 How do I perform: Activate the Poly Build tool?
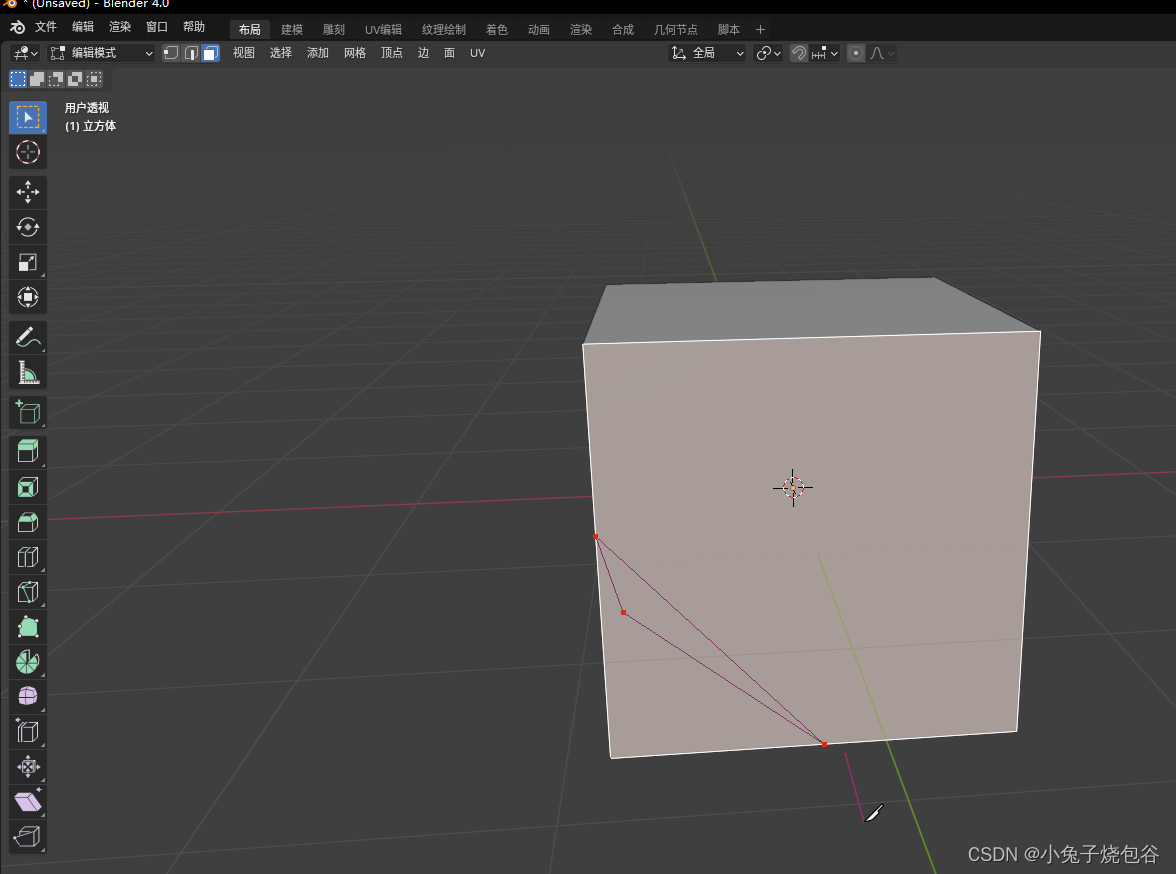coord(28,627)
